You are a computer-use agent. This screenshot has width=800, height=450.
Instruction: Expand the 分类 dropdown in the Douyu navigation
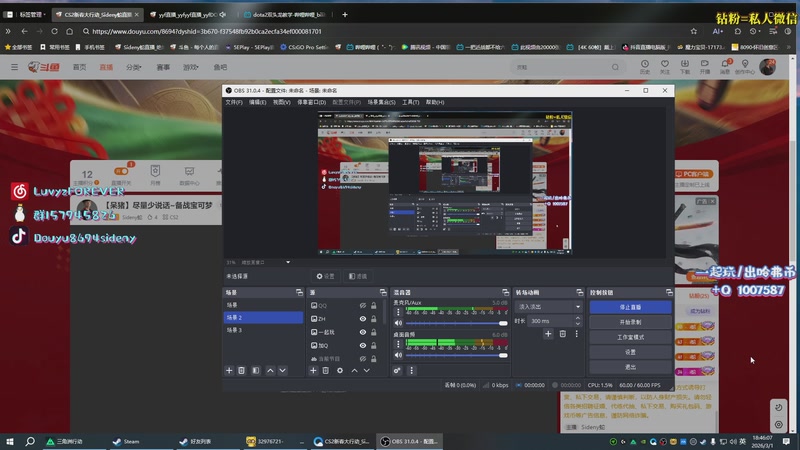coord(134,67)
